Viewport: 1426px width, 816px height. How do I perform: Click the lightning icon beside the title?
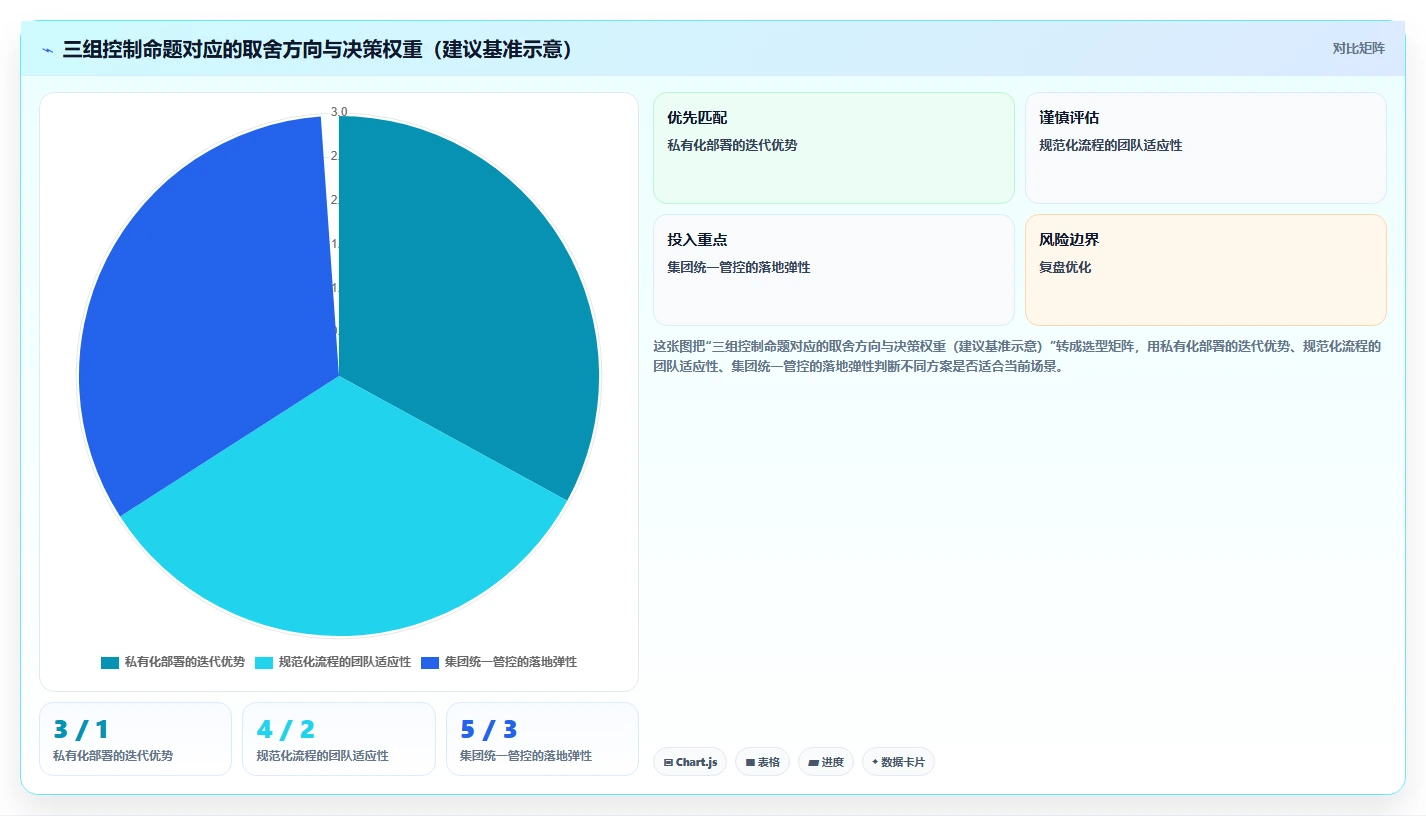[x=48, y=50]
